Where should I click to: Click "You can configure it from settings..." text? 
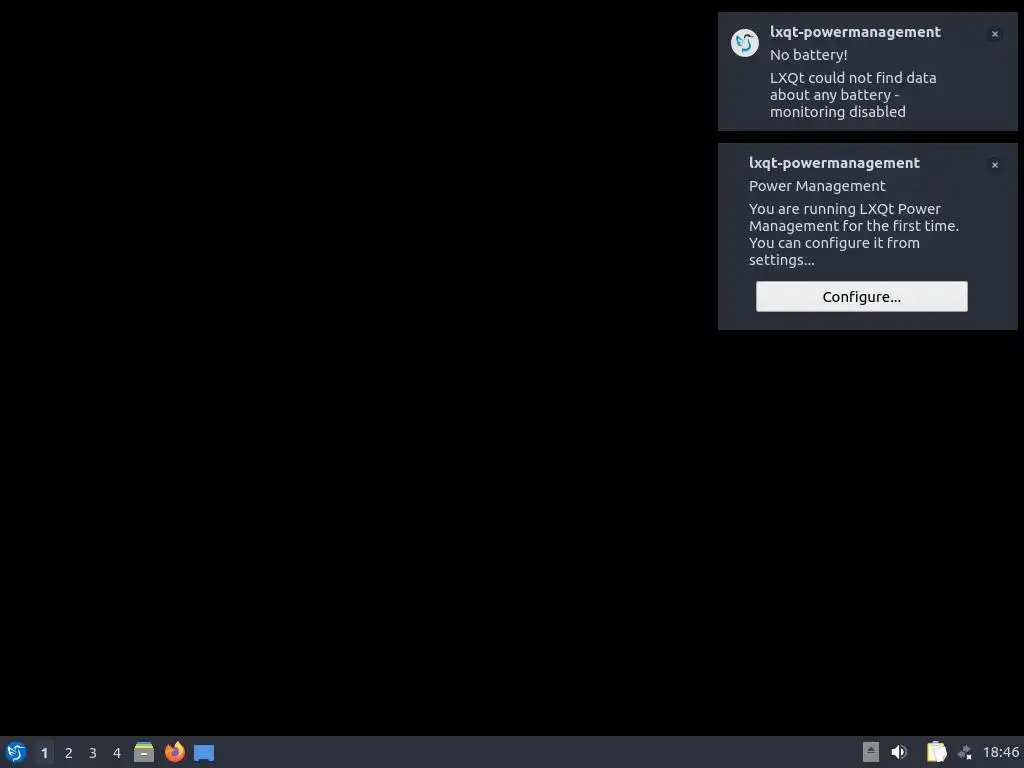point(834,251)
